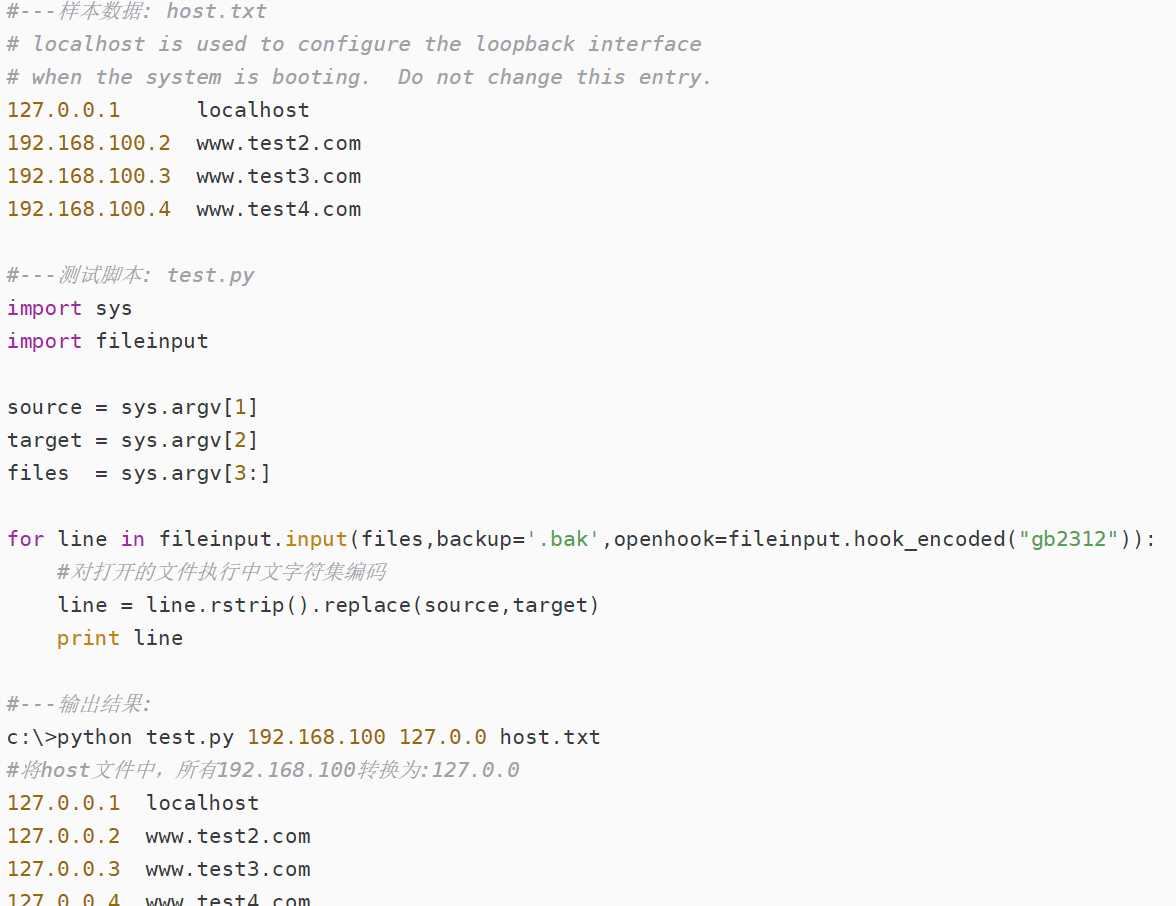The image size is (1176, 906).
Task: Click the python test.py command line
Action: click(303, 737)
